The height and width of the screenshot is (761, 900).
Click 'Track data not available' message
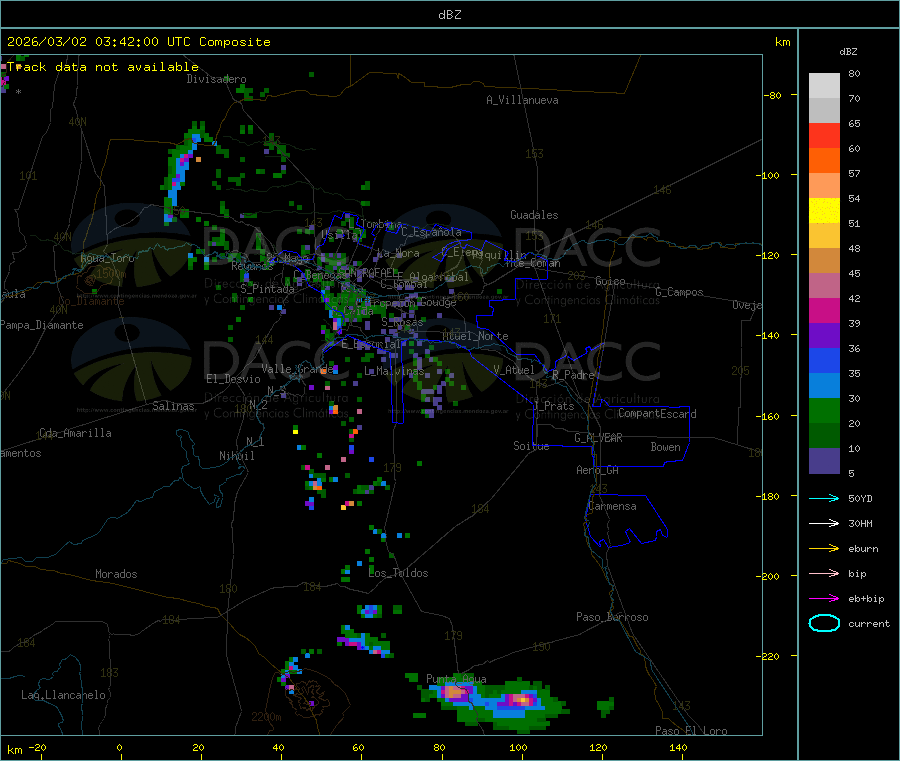[x=103, y=67]
